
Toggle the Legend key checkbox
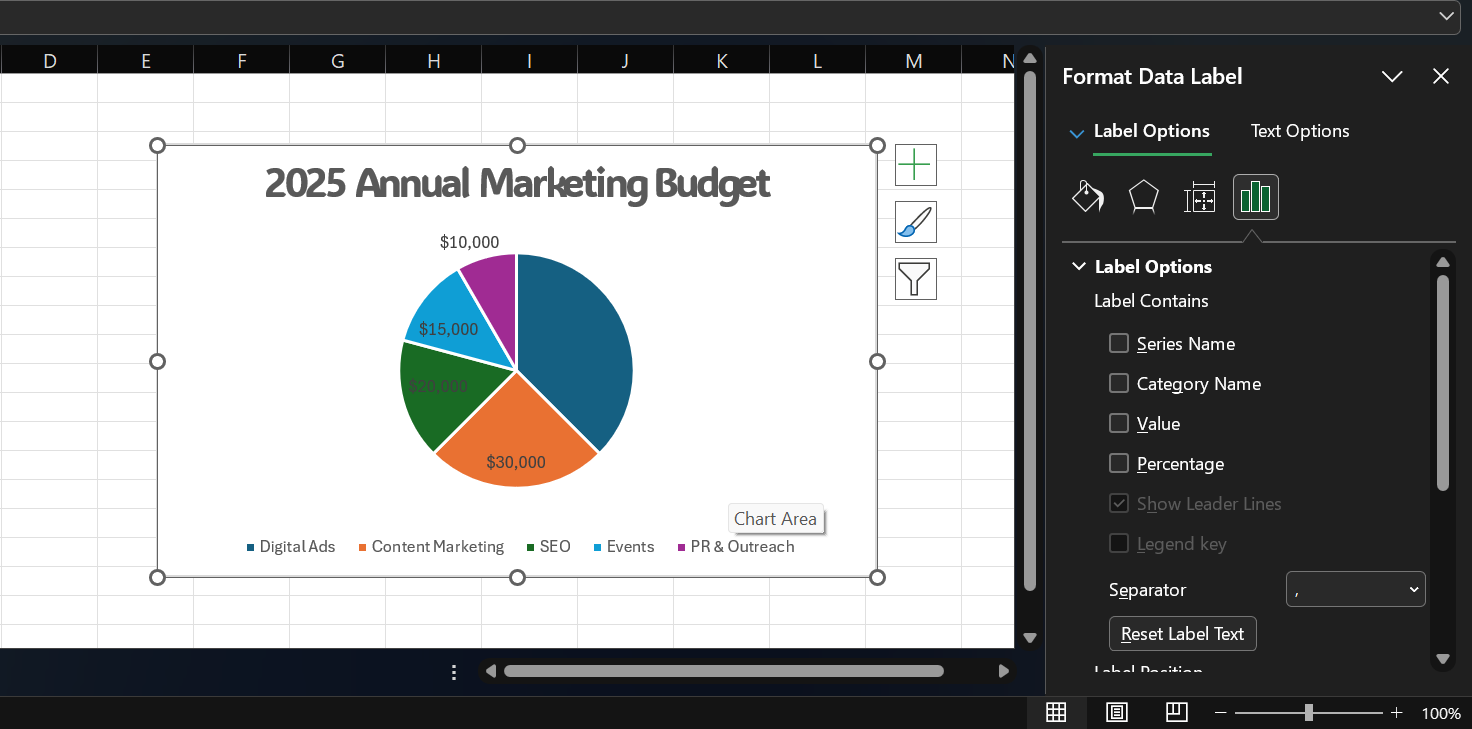coord(1119,543)
